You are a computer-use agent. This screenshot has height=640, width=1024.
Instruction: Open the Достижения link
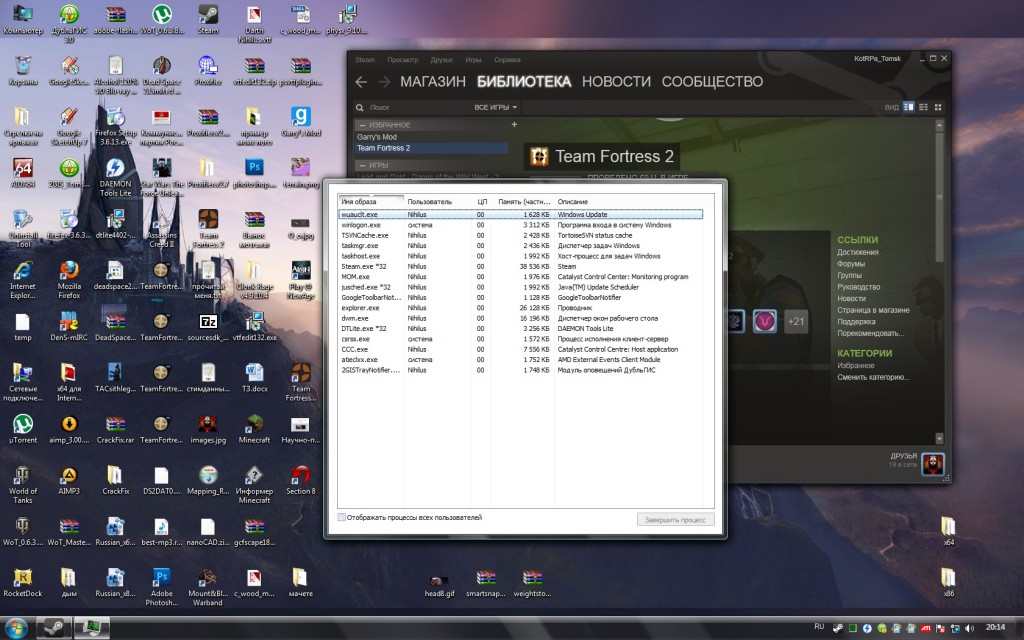(857, 252)
